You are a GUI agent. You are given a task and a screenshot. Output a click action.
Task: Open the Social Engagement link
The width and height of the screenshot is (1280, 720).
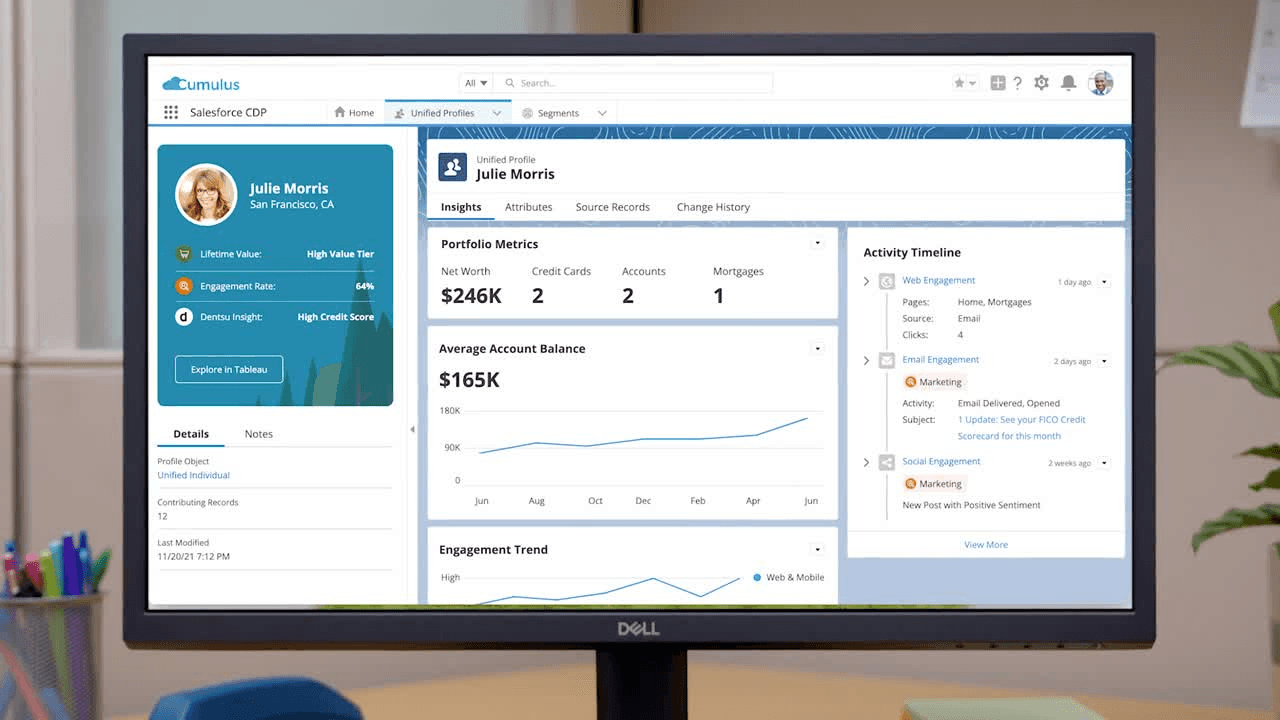point(941,462)
